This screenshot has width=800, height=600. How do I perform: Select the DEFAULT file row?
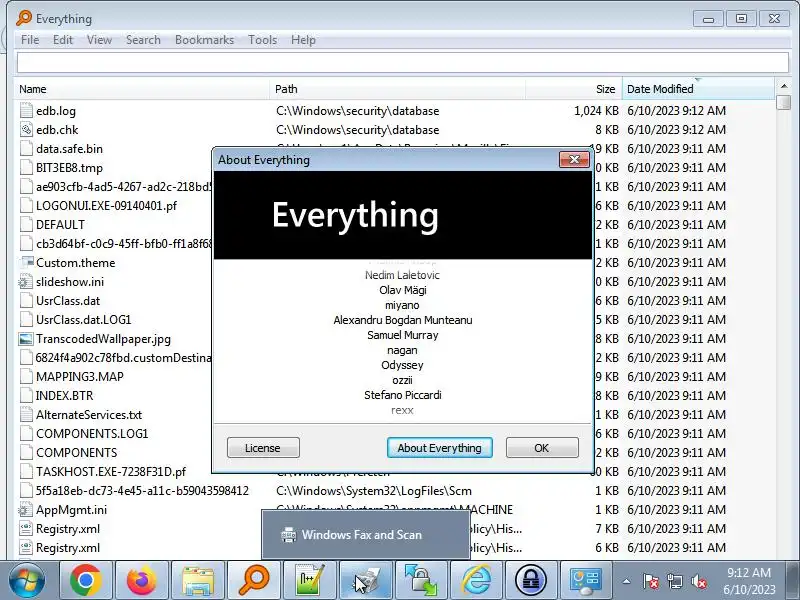pos(60,225)
